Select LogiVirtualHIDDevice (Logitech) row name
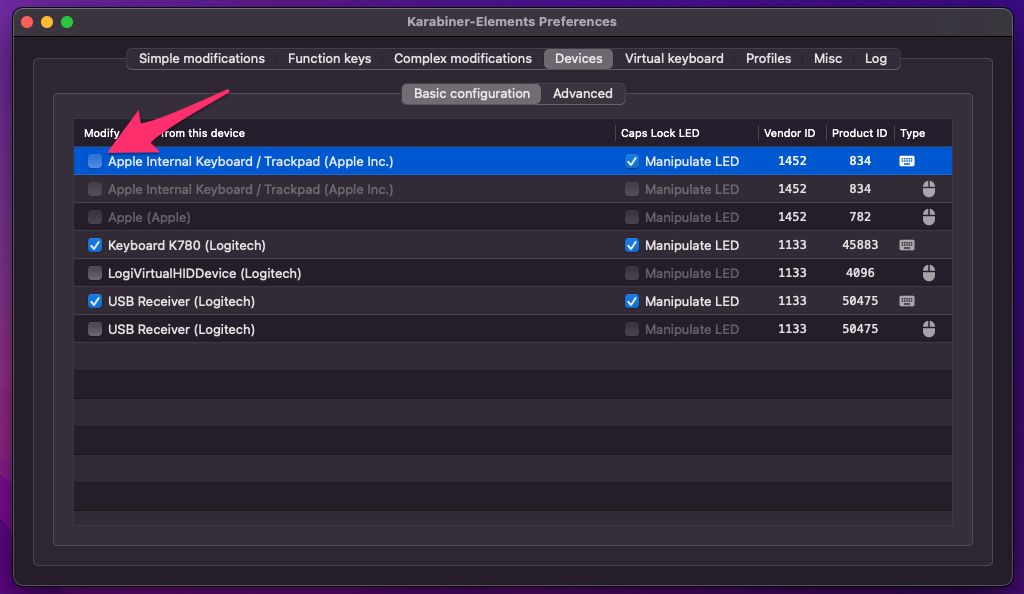The image size is (1024, 594). click(204, 273)
